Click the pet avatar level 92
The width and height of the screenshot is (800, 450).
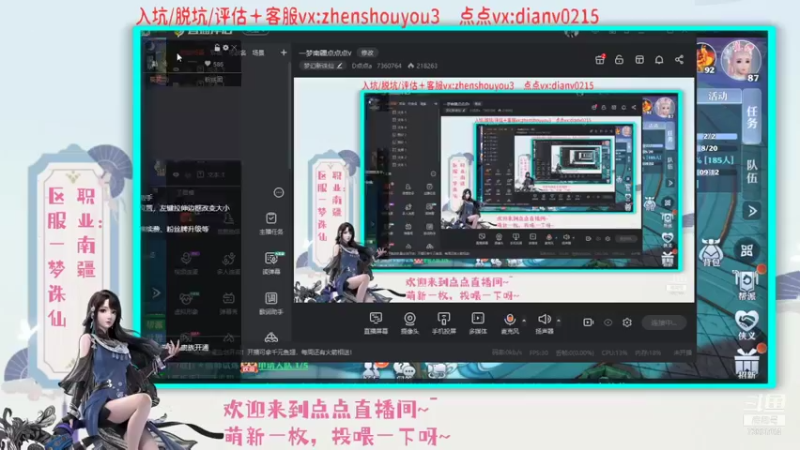706,59
